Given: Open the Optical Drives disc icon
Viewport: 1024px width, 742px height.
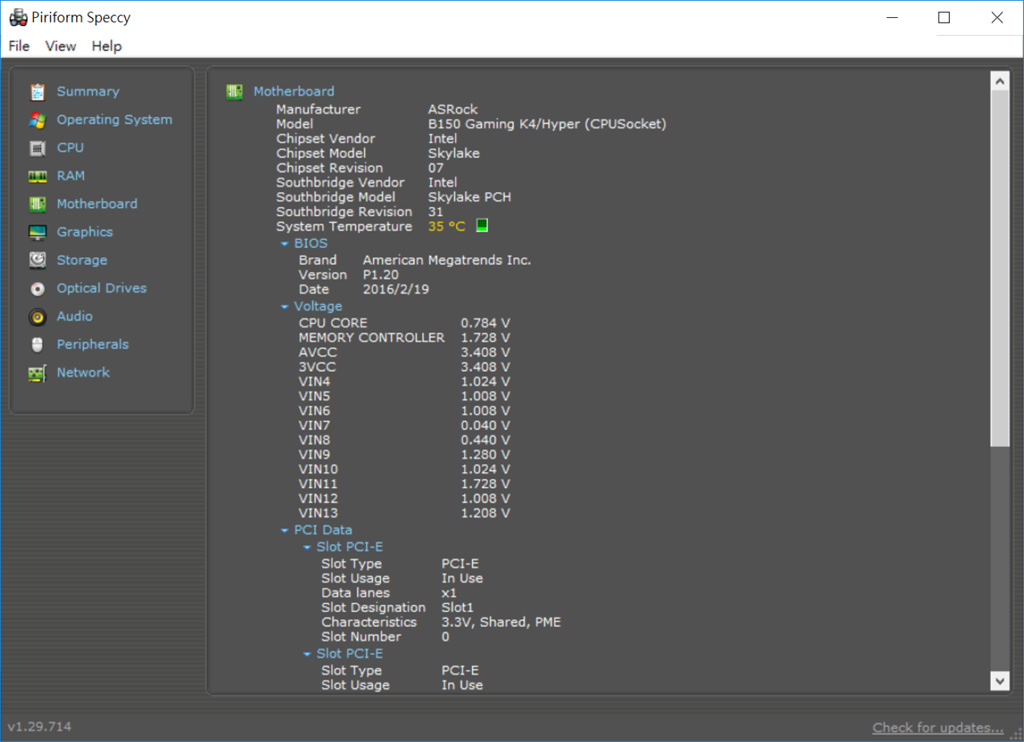Looking at the screenshot, I should tap(38, 288).
